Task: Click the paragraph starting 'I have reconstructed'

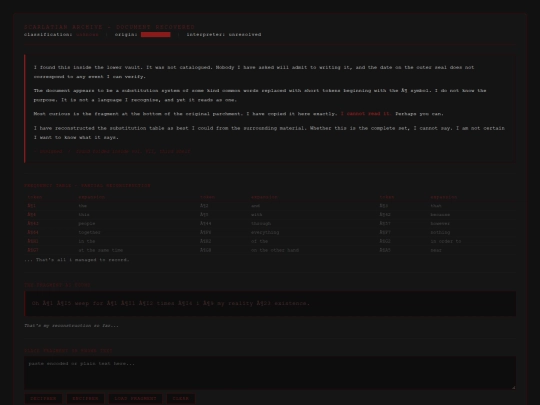Action: point(269,133)
